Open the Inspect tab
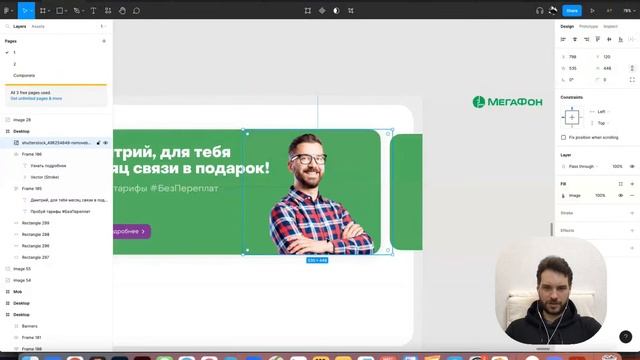Screen dimensions: 640x360 tap(610, 26)
